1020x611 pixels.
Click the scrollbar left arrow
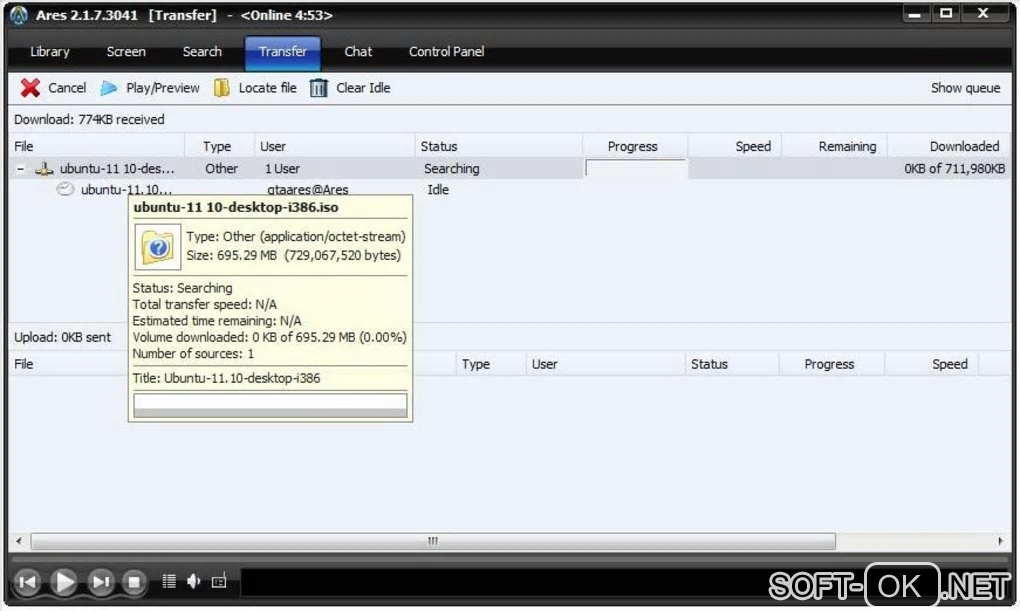click(x=19, y=541)
